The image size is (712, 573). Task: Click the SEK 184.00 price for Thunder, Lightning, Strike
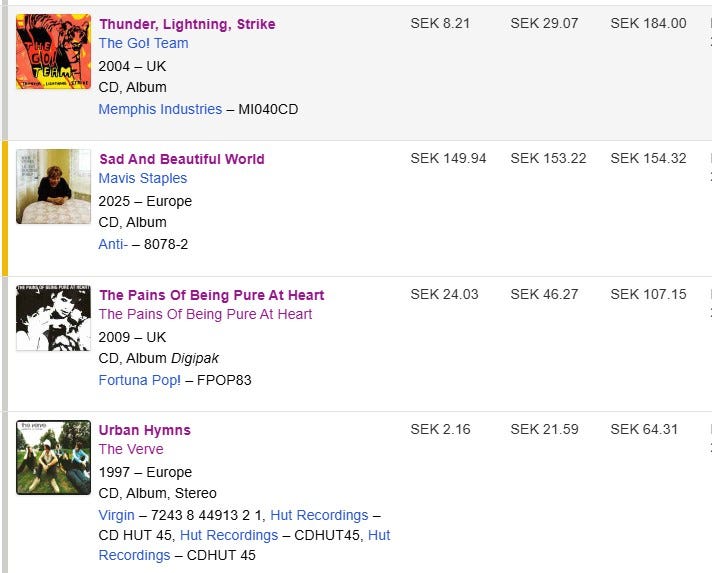point(648,23)
